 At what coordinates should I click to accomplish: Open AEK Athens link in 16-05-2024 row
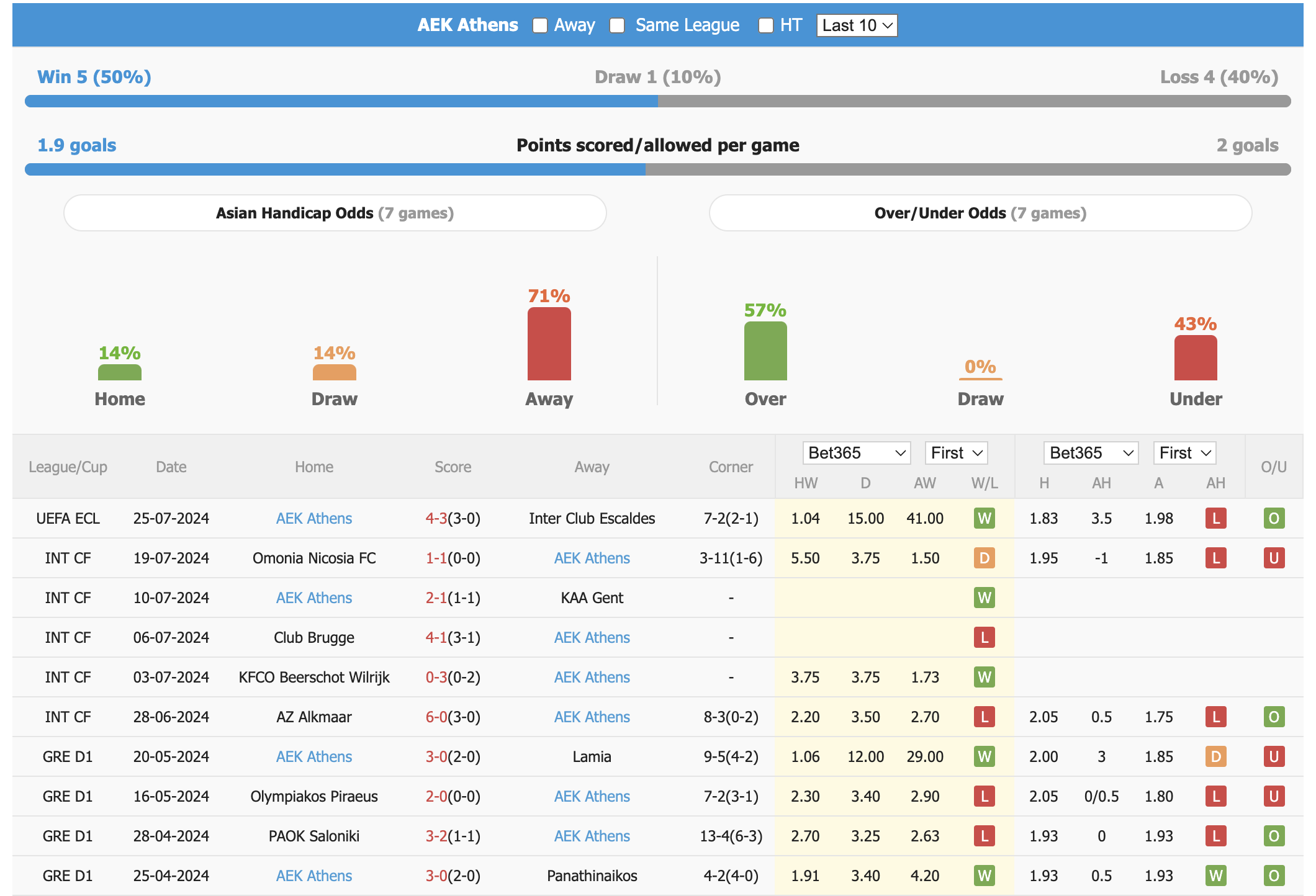click(592, 796)
